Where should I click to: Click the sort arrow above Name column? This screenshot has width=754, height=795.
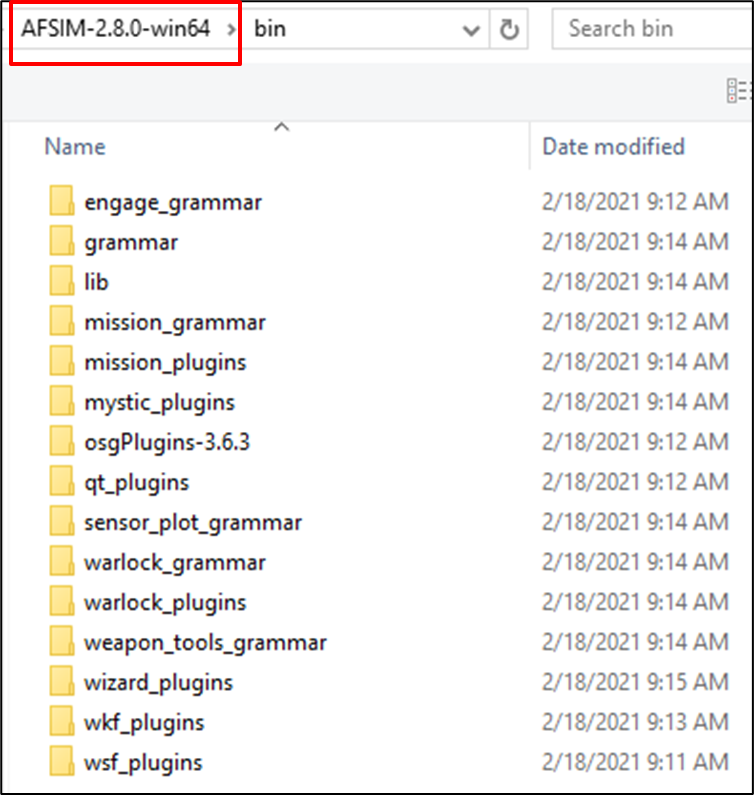282,127
